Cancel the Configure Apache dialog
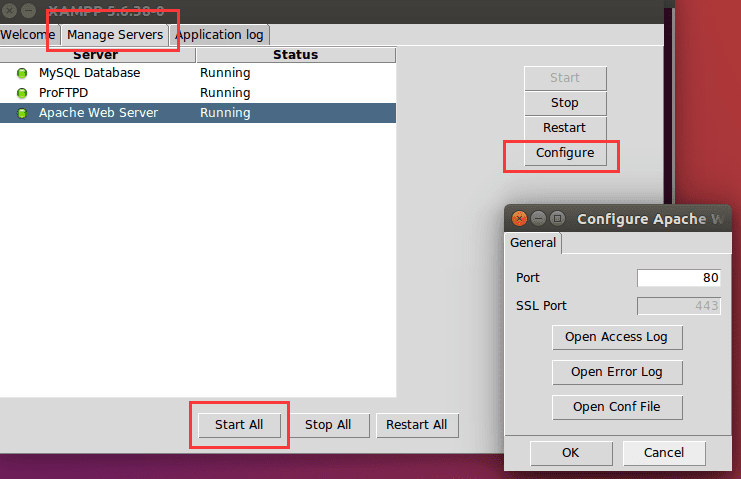This screenshot has width=741, height=479. click(x=664, y=453)
